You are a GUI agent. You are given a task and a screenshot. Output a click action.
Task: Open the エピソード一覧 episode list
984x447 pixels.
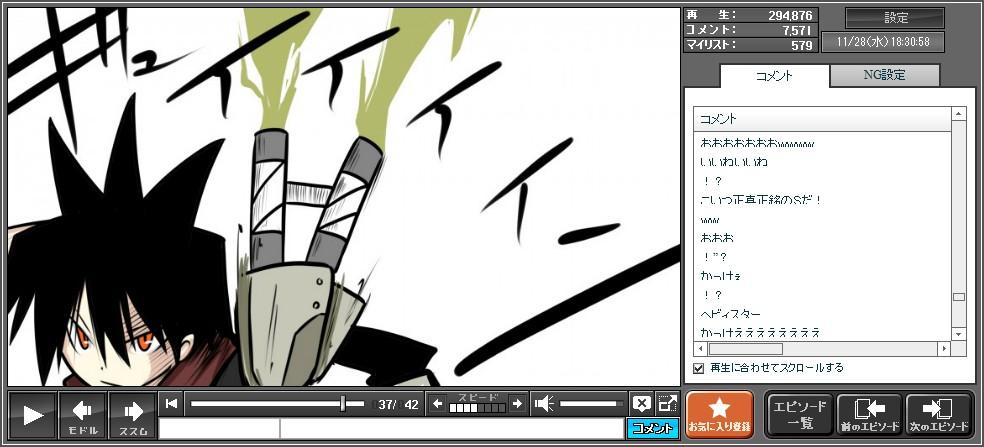799,415
